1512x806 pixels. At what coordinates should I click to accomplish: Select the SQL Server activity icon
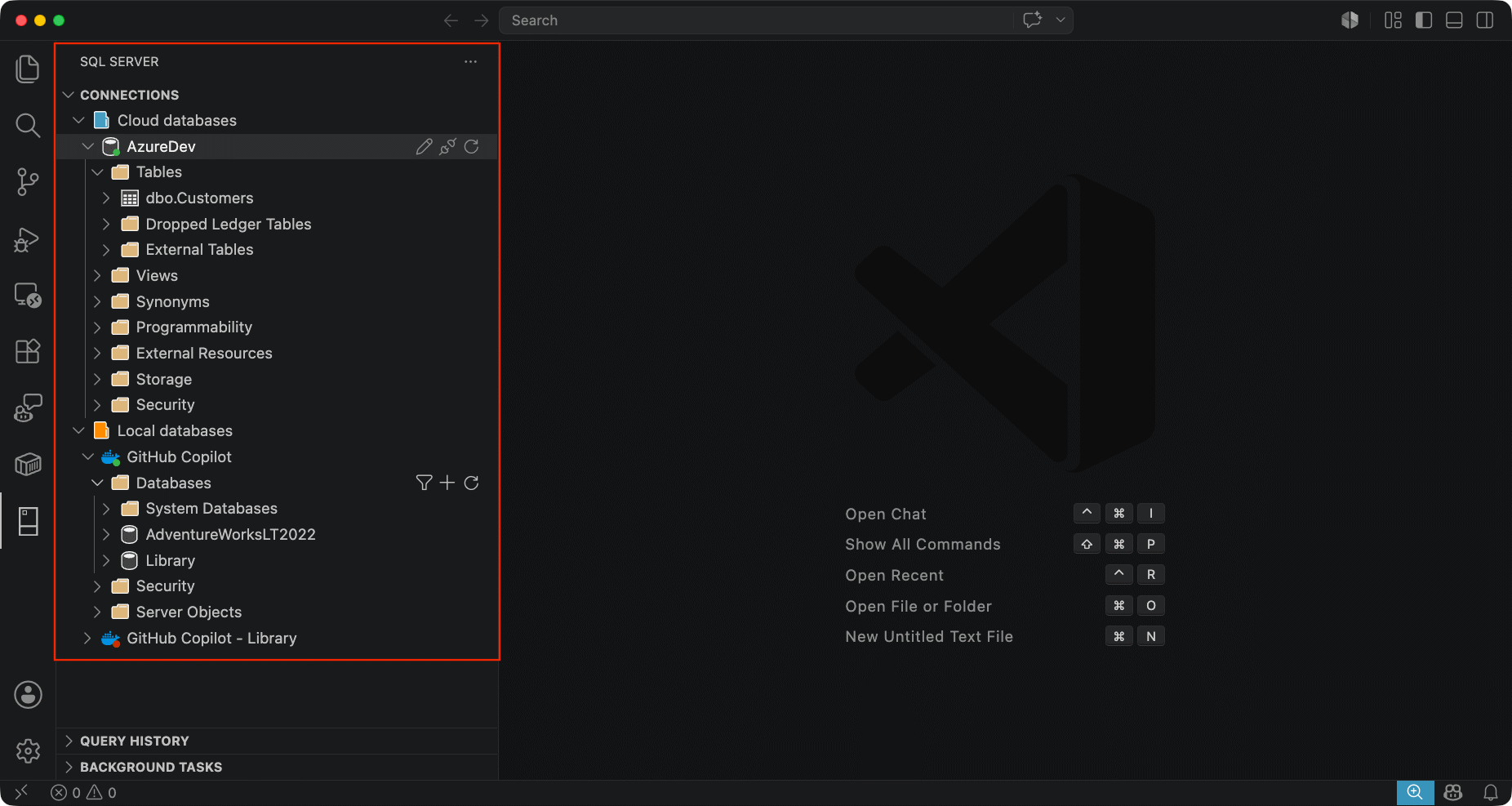click(28, 521)
